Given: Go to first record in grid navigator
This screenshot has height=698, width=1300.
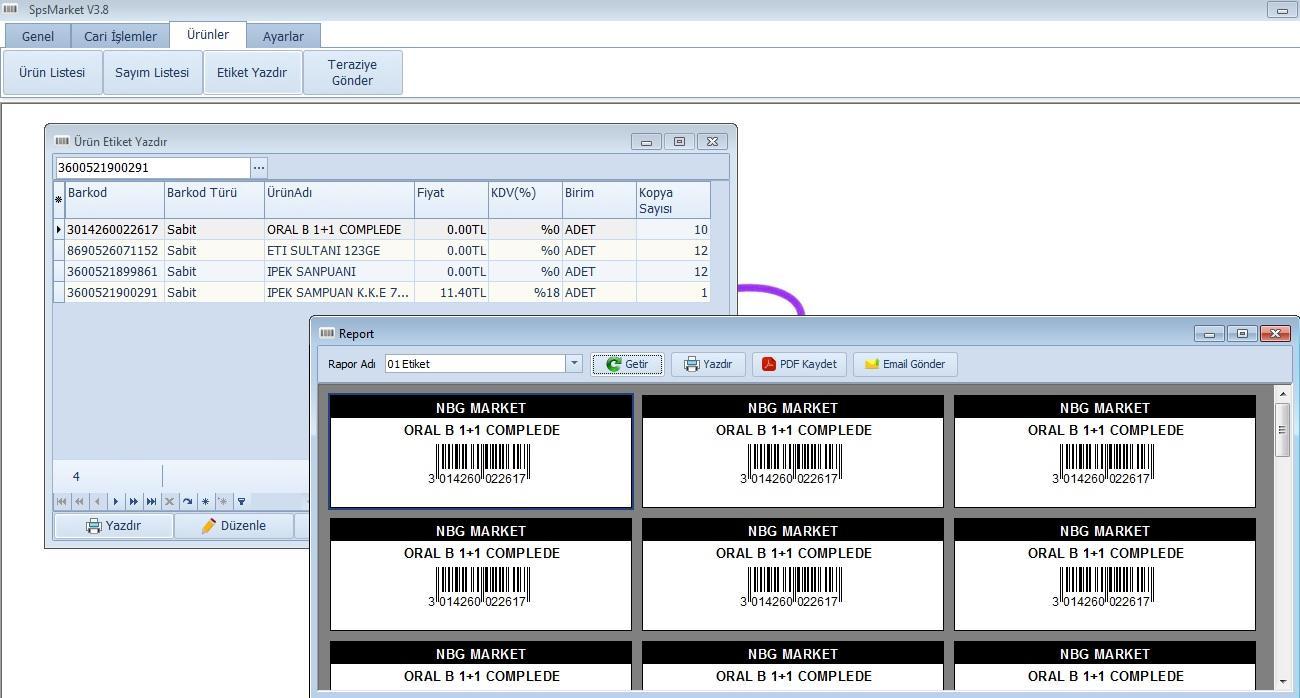Looking at the screenshot, I should coord(62,501).
